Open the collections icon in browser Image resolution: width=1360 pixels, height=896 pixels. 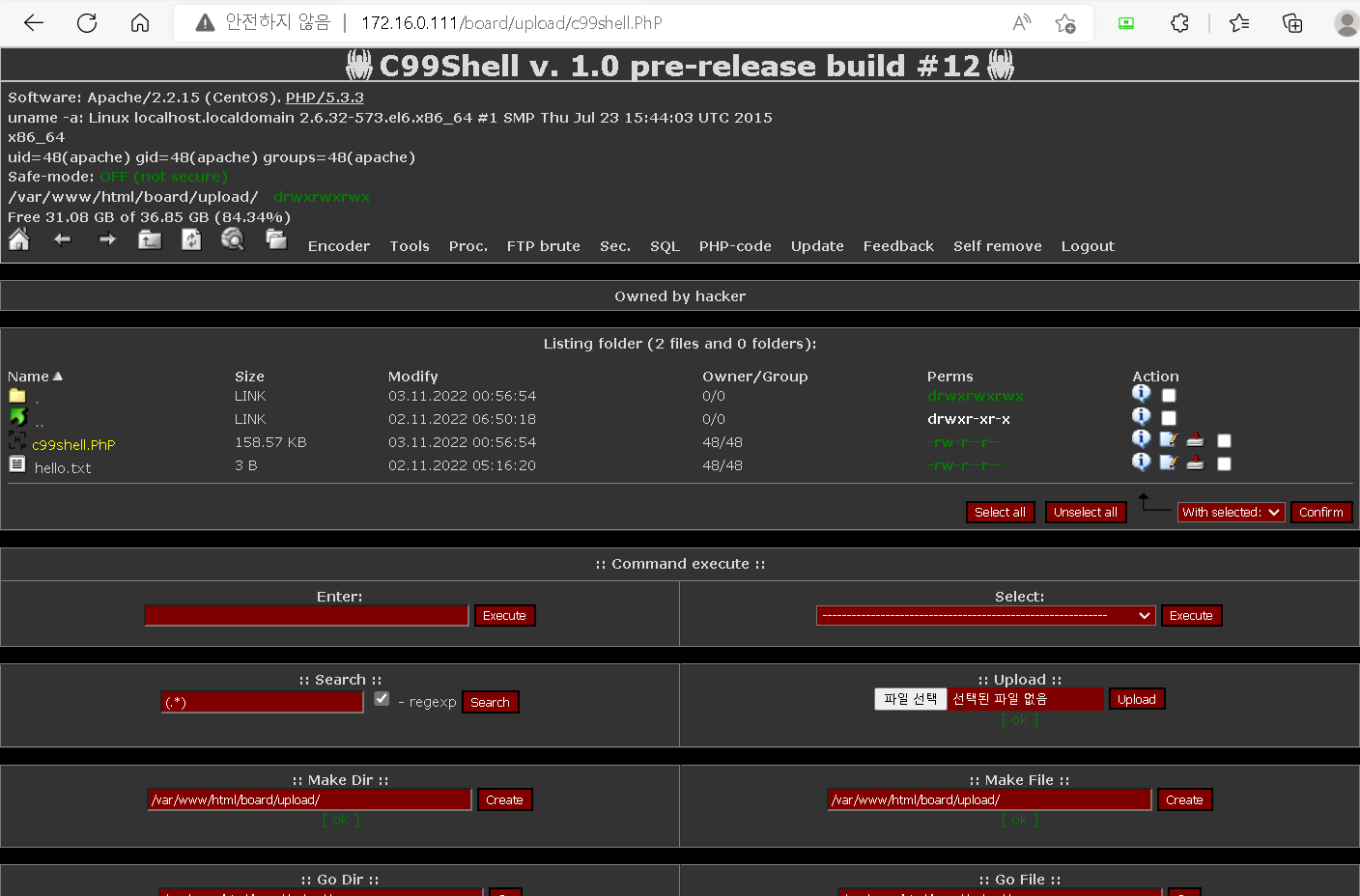pos(1292,23)
